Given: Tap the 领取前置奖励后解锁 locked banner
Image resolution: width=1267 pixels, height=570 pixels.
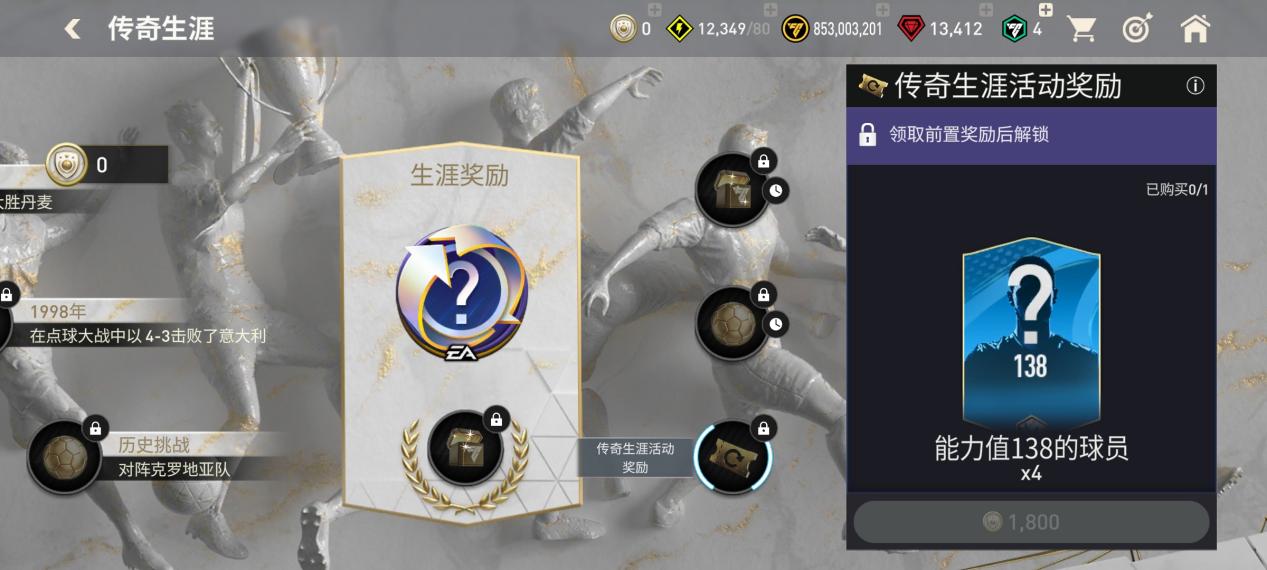Looking at the screenshot, I should pyautogui.click(x=1031, y=135).
